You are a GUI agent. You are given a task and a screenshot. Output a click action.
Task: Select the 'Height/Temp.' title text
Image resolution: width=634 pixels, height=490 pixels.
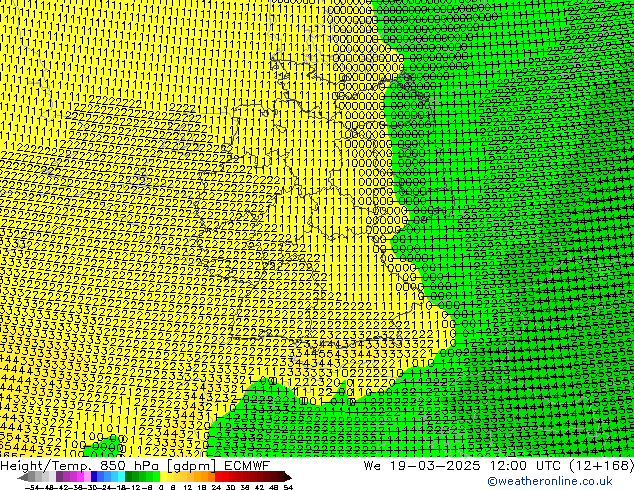(45, 466)
